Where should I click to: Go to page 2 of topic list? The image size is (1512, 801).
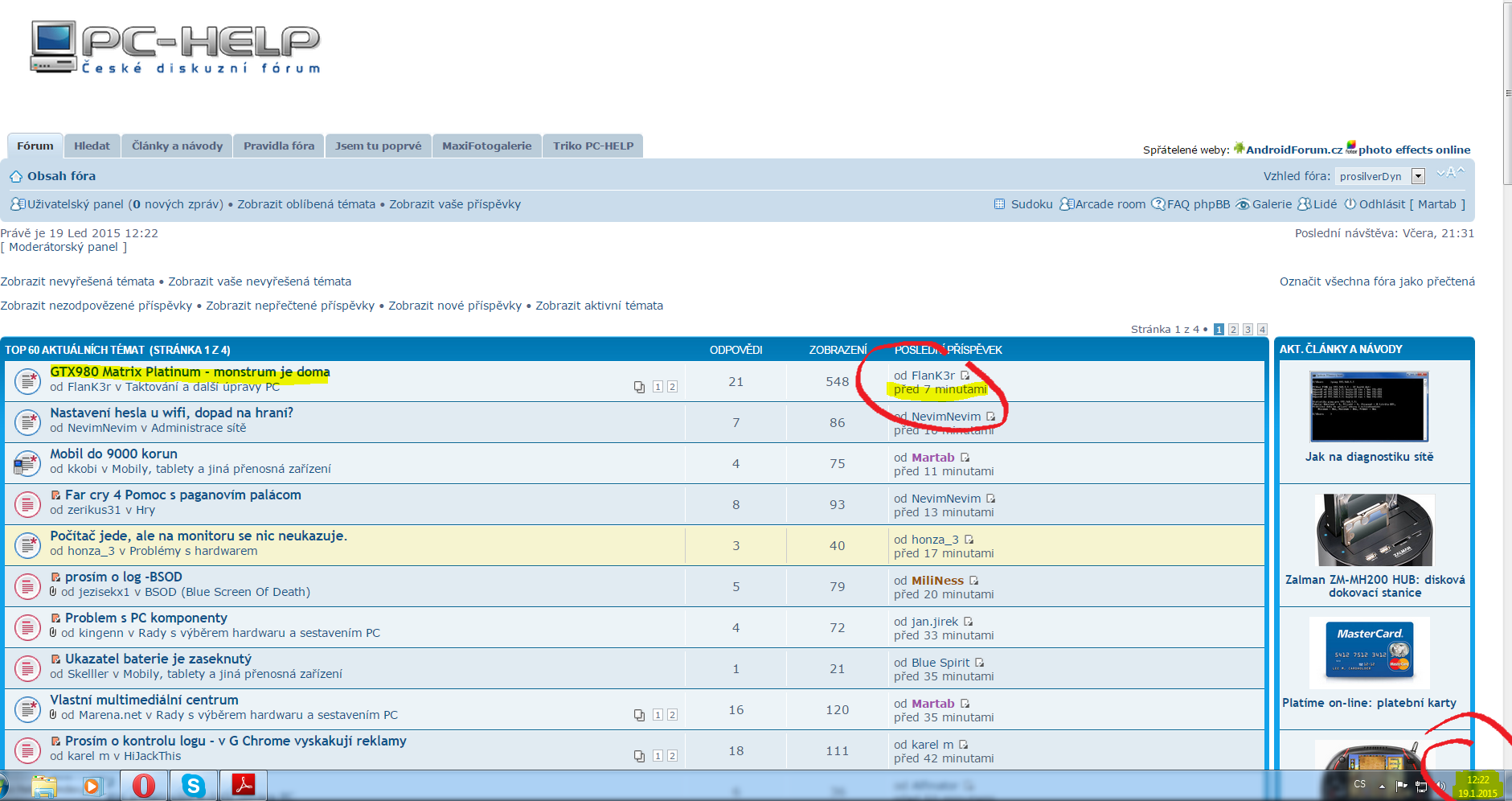[x=1233, y=330]
